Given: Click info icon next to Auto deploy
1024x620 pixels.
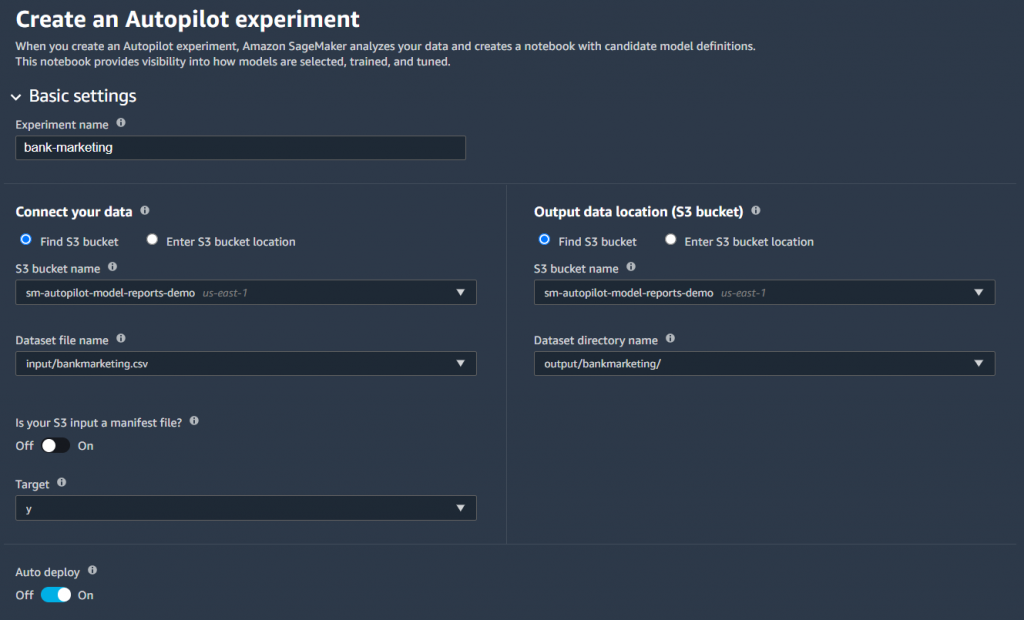Looking at the screenshot, I should point(93,570).
